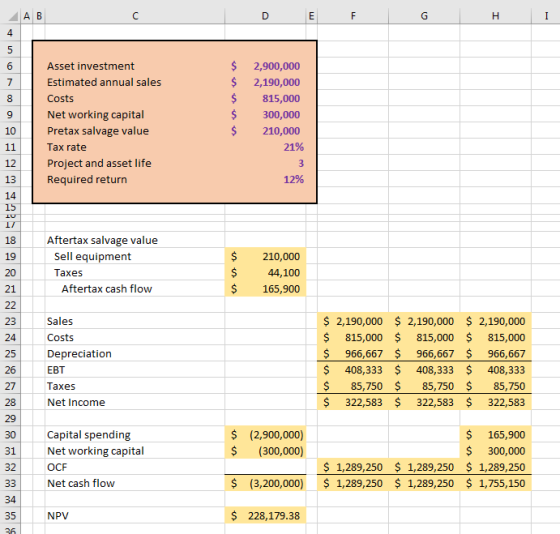The height and width of the screenshot is (534, 560).
Task: Click Estimated annual sales label
Action: pyautogui.click(x=104, y=82)
